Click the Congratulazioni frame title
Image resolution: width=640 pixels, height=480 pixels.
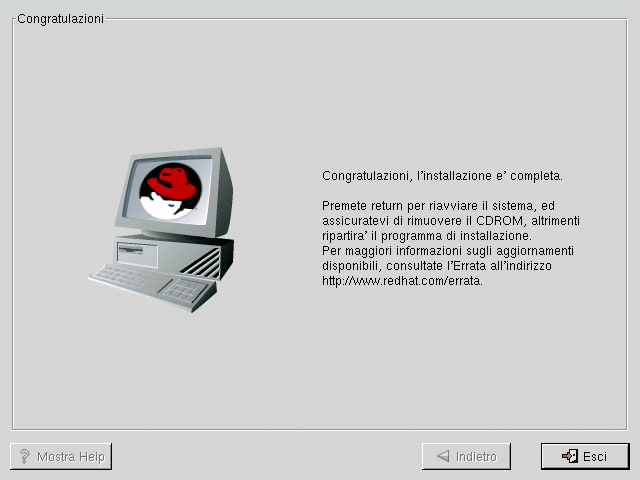pyautogui.click(x=60, y=18)
